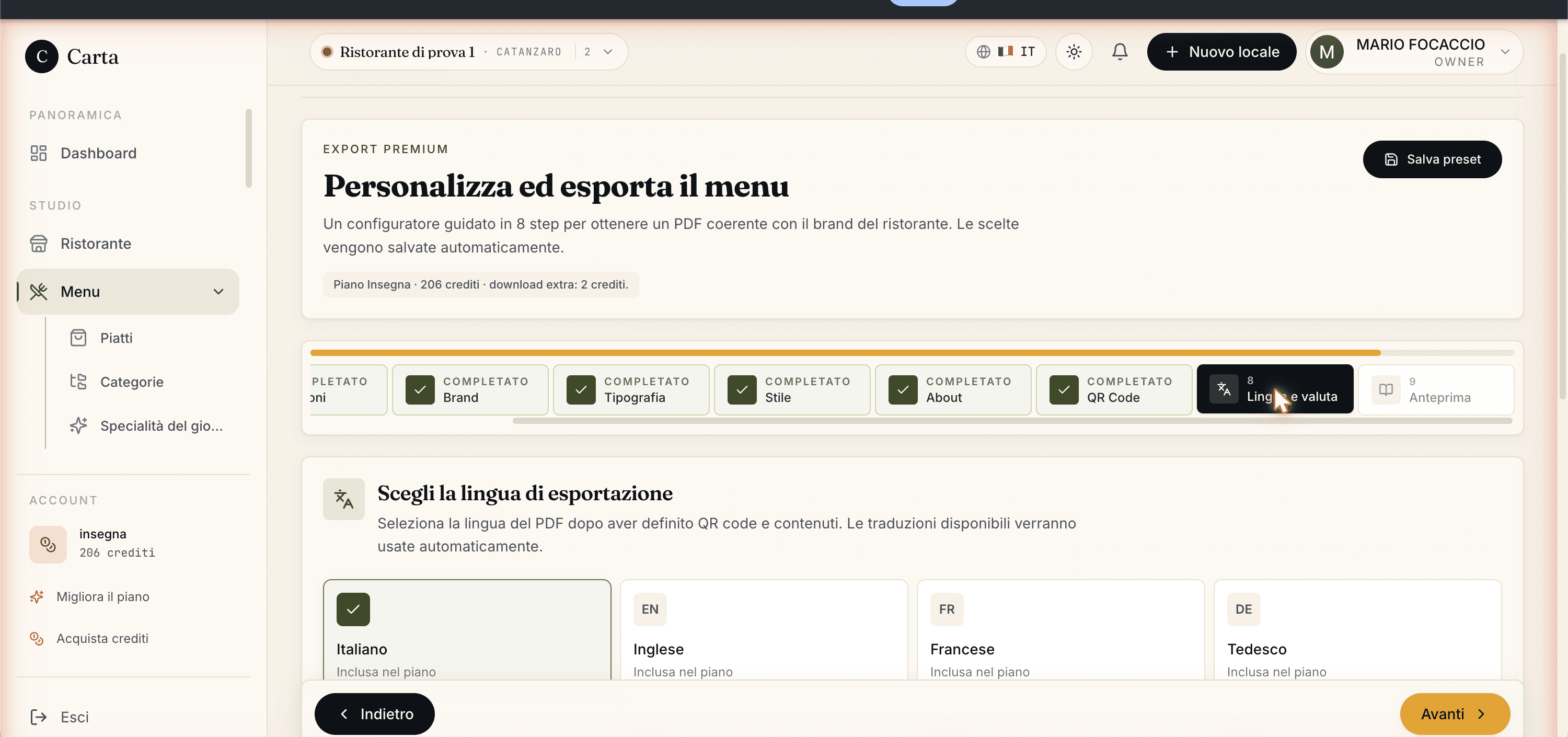This screenshot has height=737, width=1568.
Task: Go to the Anteprima step
Action: 1436,389
